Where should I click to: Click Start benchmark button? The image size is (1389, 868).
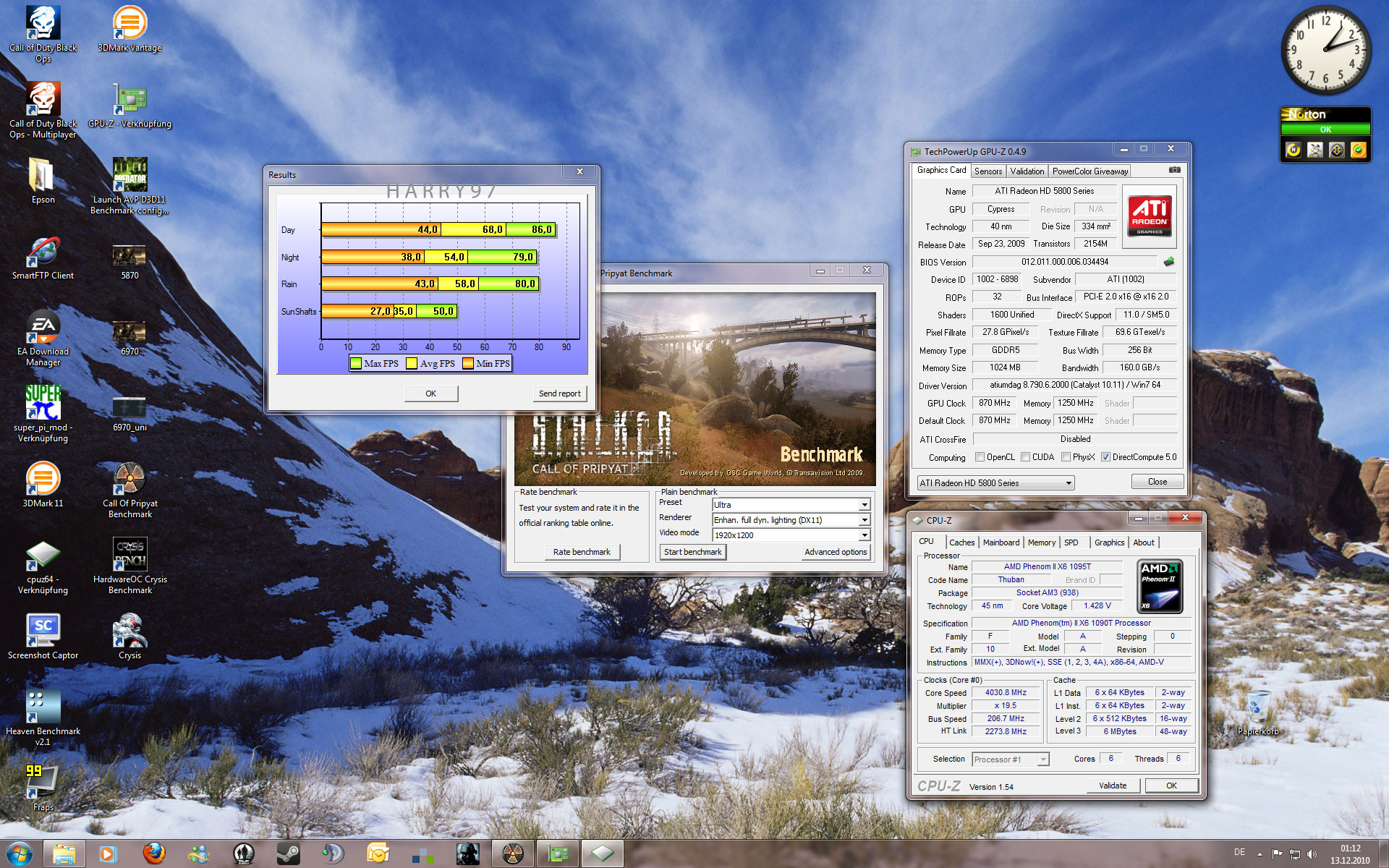coord(692,552)
